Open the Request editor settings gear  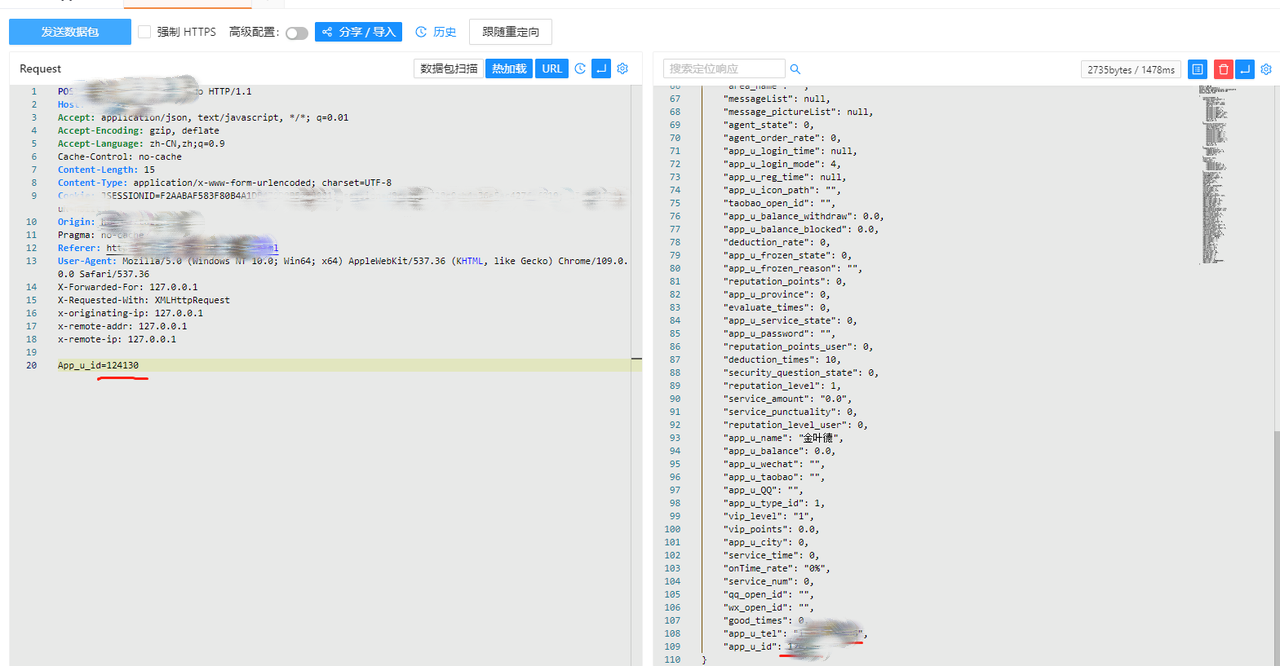(x=622, y=69)
